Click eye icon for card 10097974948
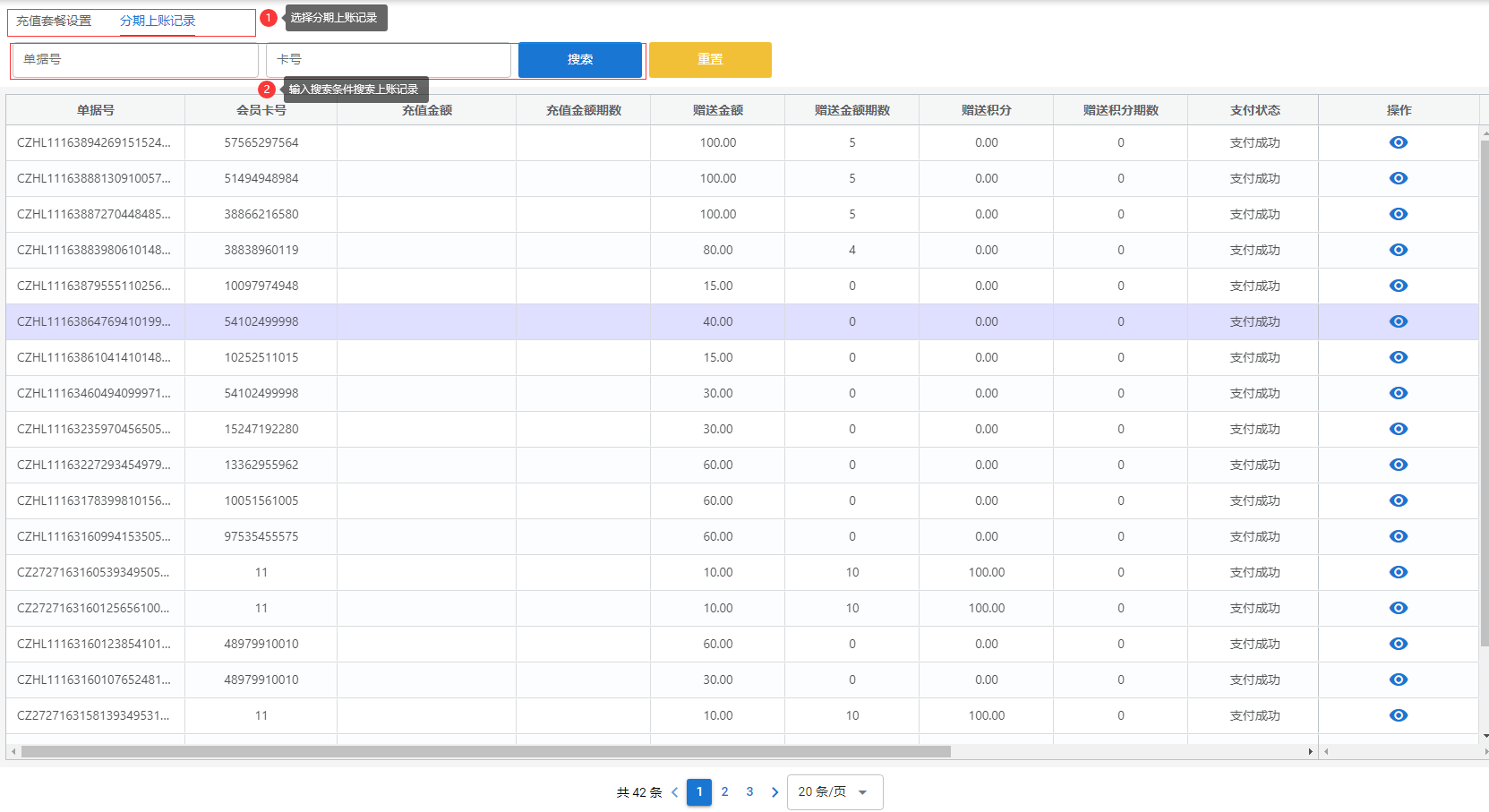The height and width of the screenshot is (812, 1489). point(1398,286)
